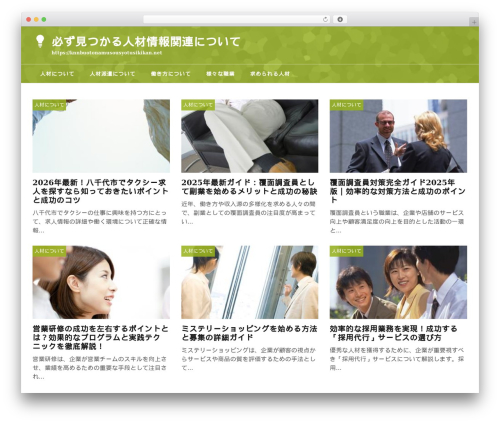Screen dimensions: 500x423
Task: Open the site title 必ず見つかる人材情報関連について
Action: click(x=146, y=42)
